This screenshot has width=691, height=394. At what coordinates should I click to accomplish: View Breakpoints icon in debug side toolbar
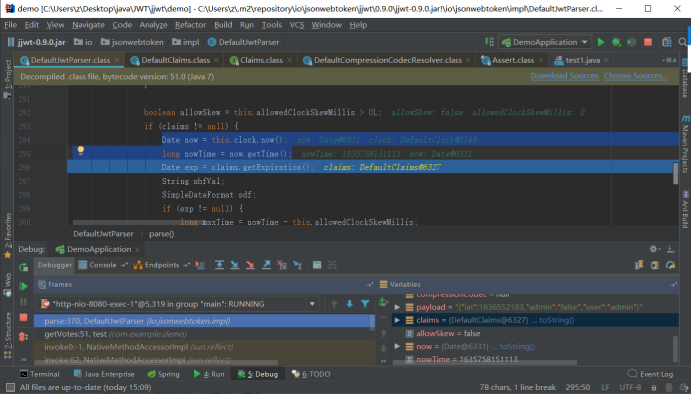click(x=23, y=337)
